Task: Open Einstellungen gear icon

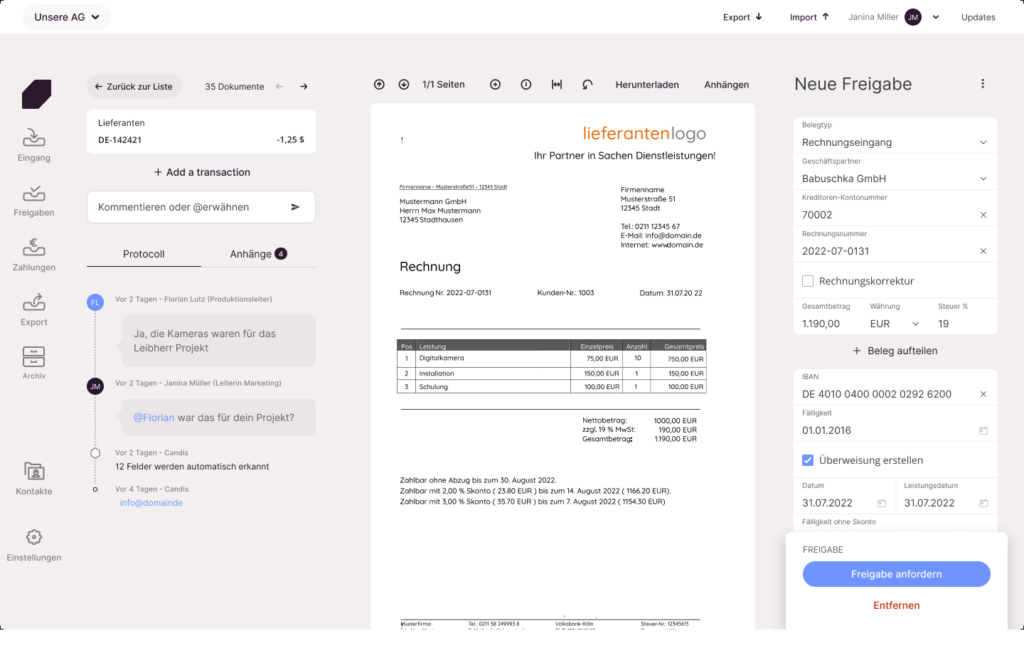Action: pyautogui.click(x=34, y=537)
